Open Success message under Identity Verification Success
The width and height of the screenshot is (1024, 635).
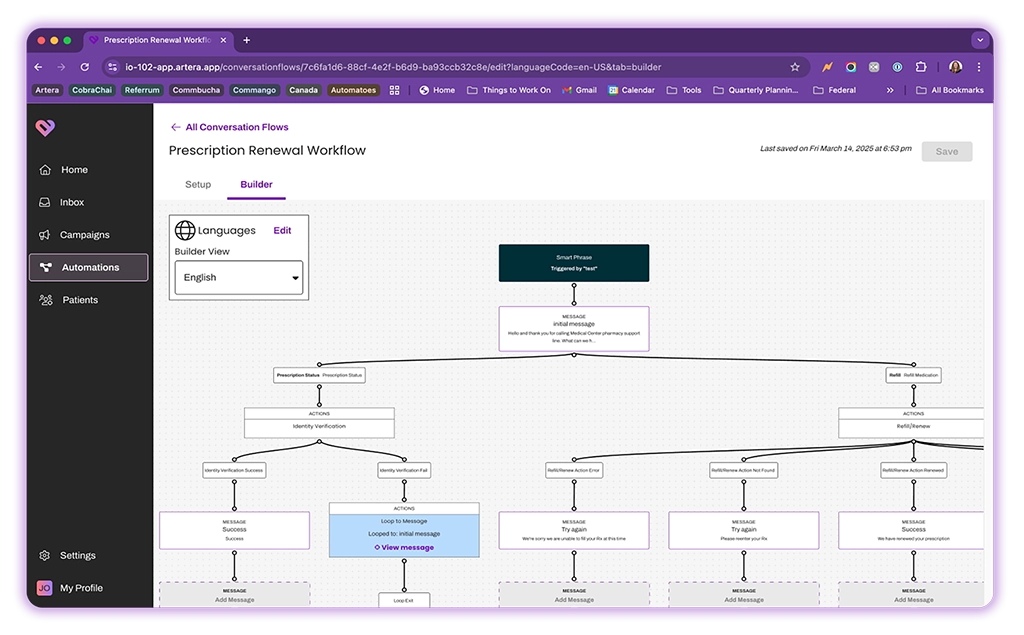(x=234, y=530)
